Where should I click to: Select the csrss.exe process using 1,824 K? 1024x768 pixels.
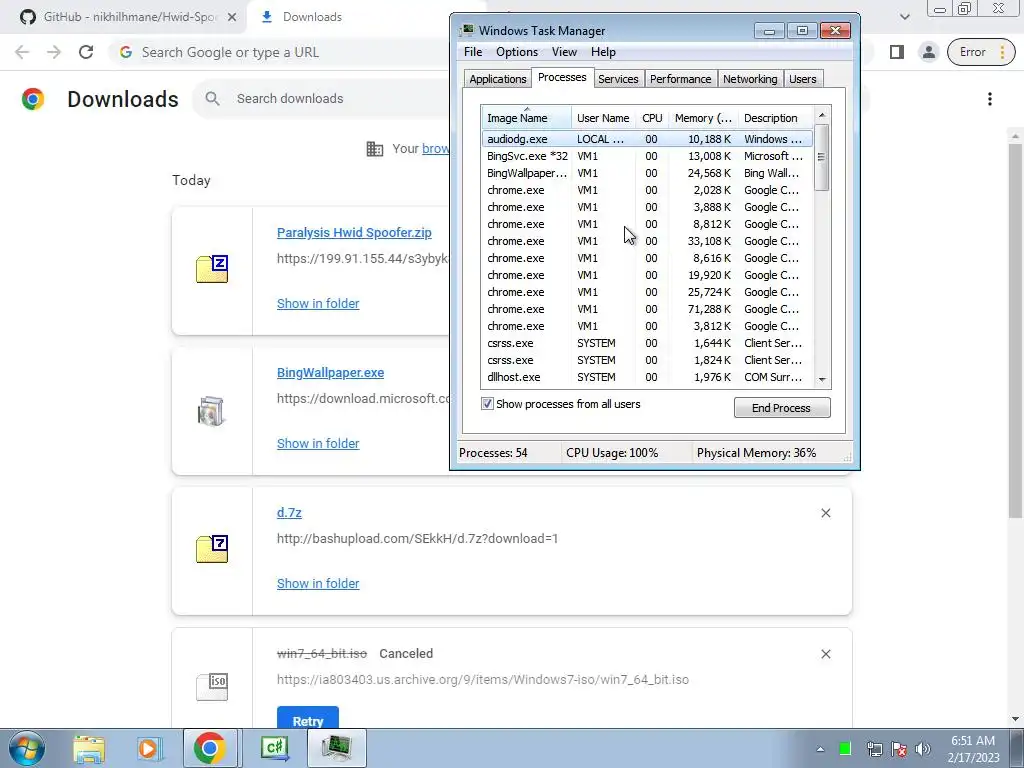tap(647, 360)
